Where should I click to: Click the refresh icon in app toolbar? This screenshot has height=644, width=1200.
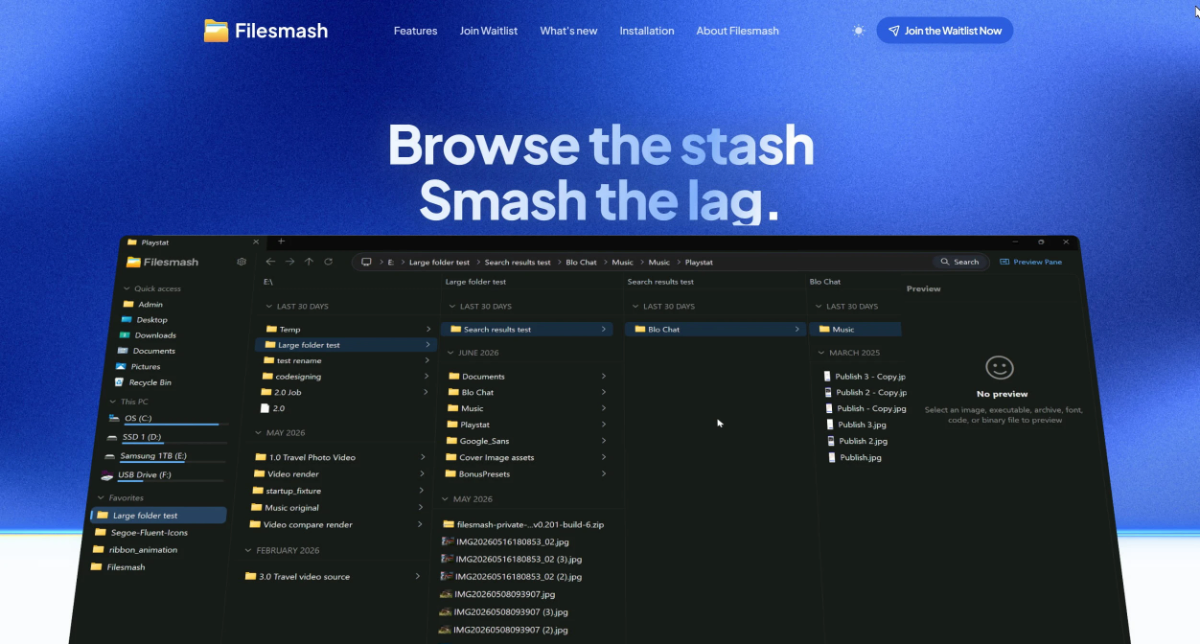328,262
